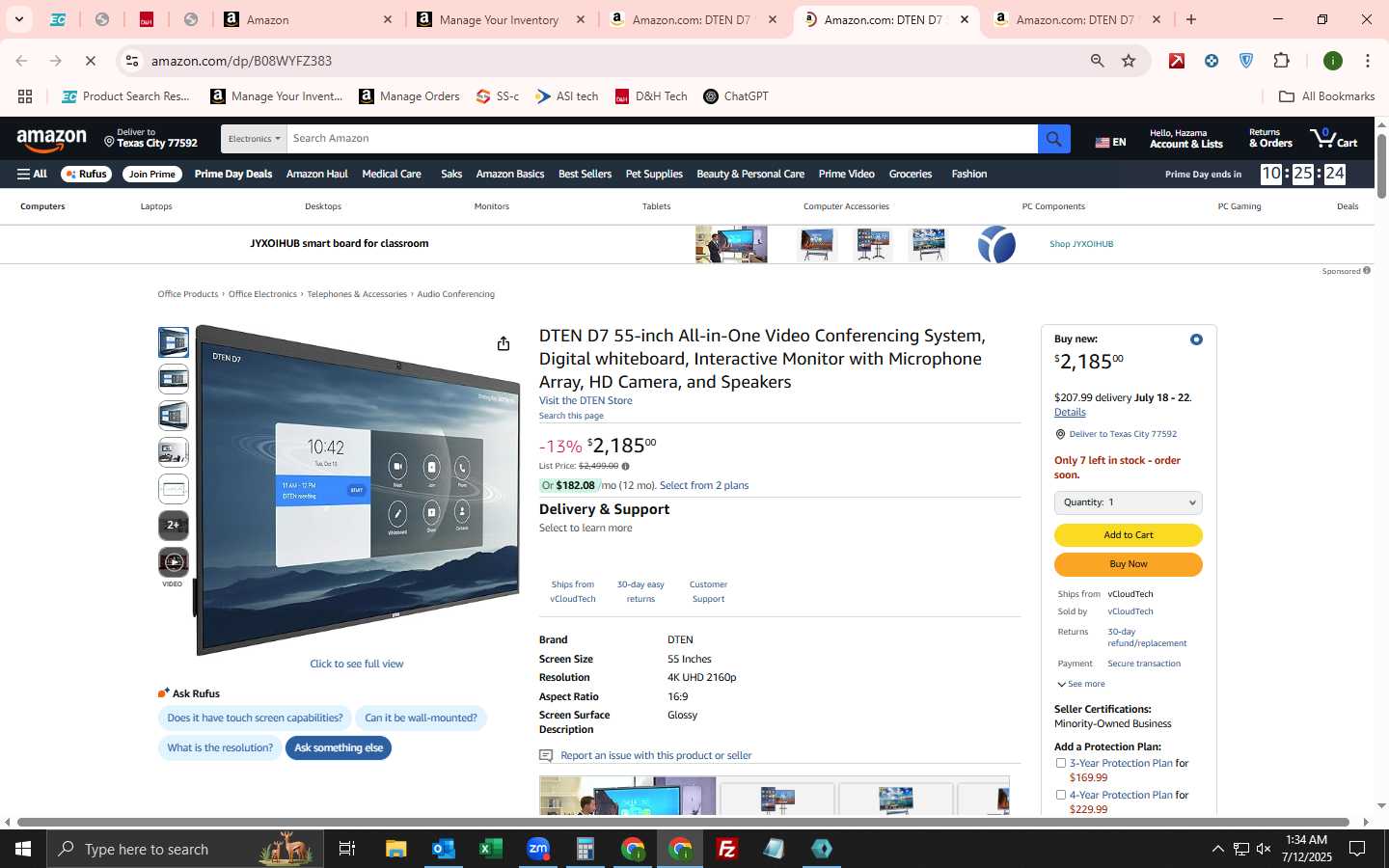Viewport: 1389px width, 868px height.
Task: Click the Rufus button
Action: [x=87, y=175]
